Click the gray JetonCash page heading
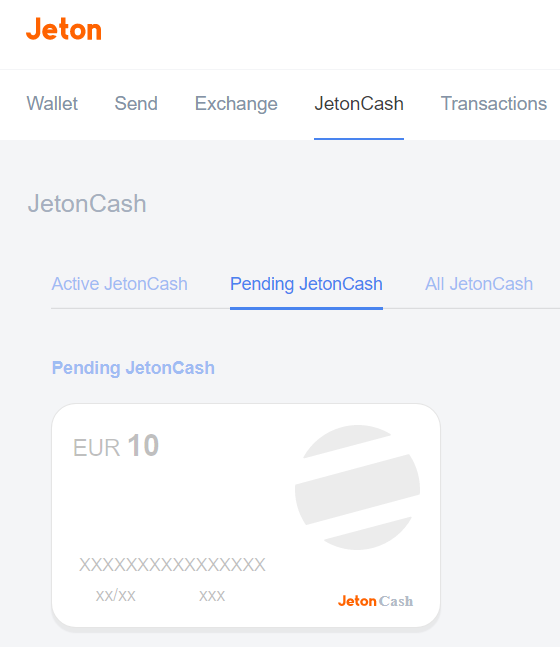Image resolution: width=560 pixels, height=647 pixels. coord(87,203)
